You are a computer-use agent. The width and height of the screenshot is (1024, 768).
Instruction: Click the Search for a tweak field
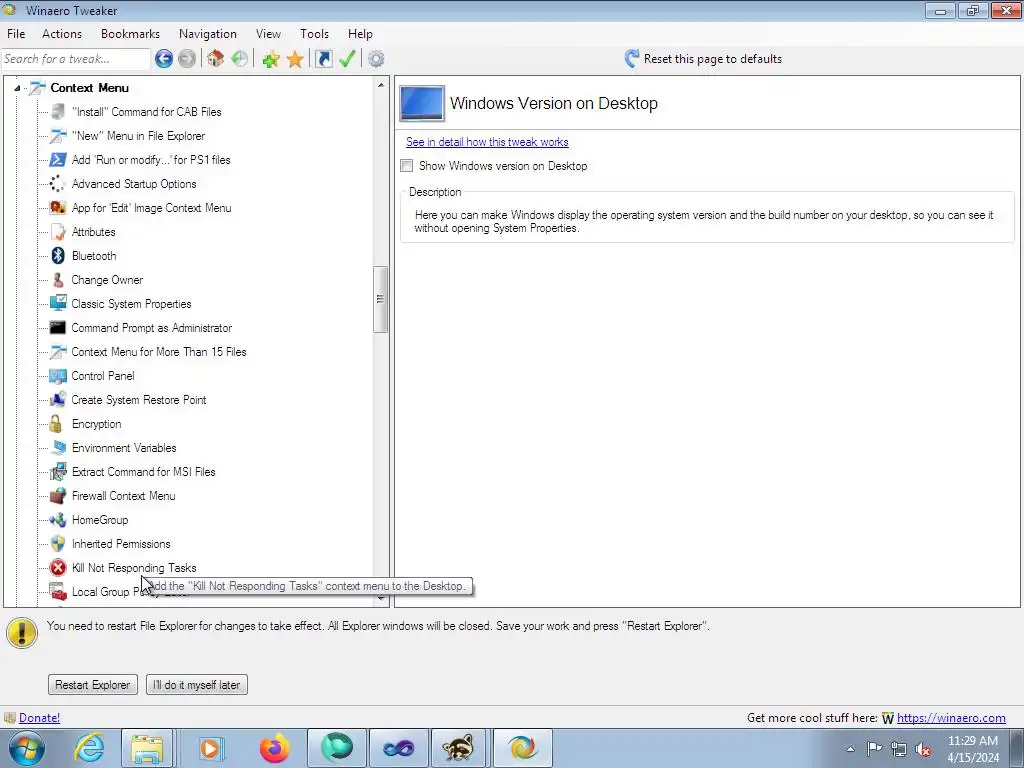[x=76, y=59]
